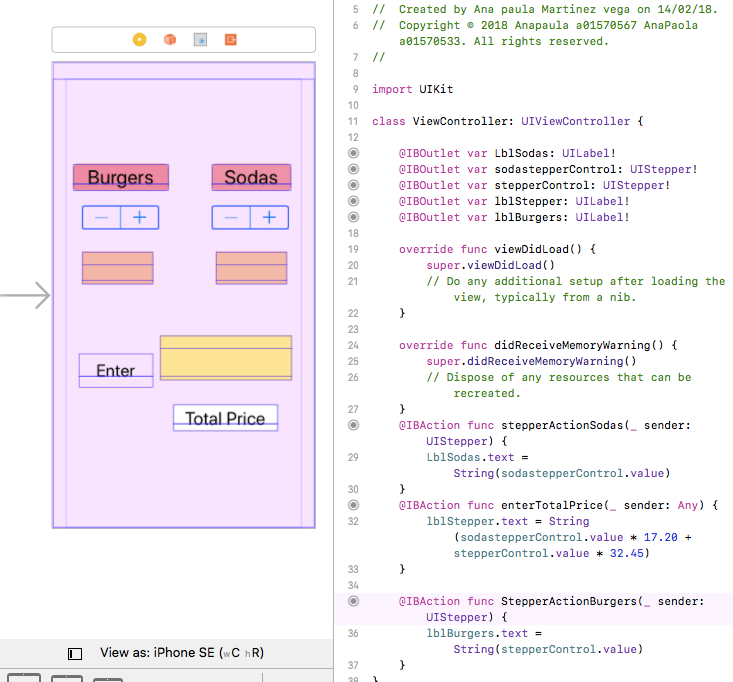Click the sodastepperControl outlet connection circle
Image resolution: width=733 pixels, height=682 pixels.
353,169
